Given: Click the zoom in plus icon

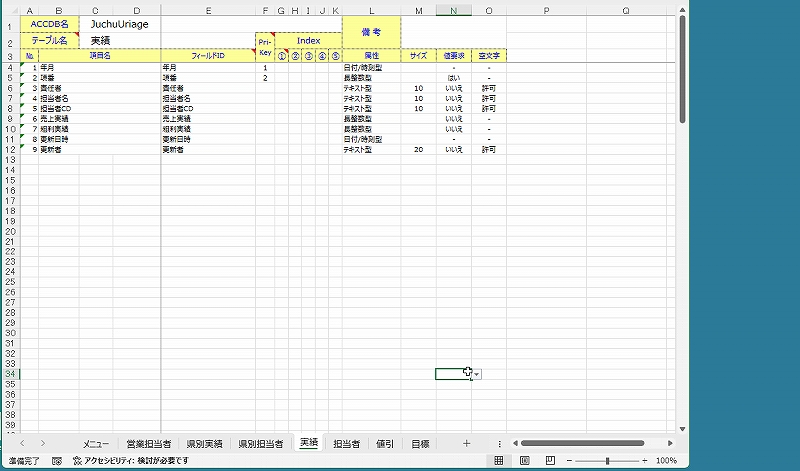Looking at the screenshot, I should coord(645,461).
